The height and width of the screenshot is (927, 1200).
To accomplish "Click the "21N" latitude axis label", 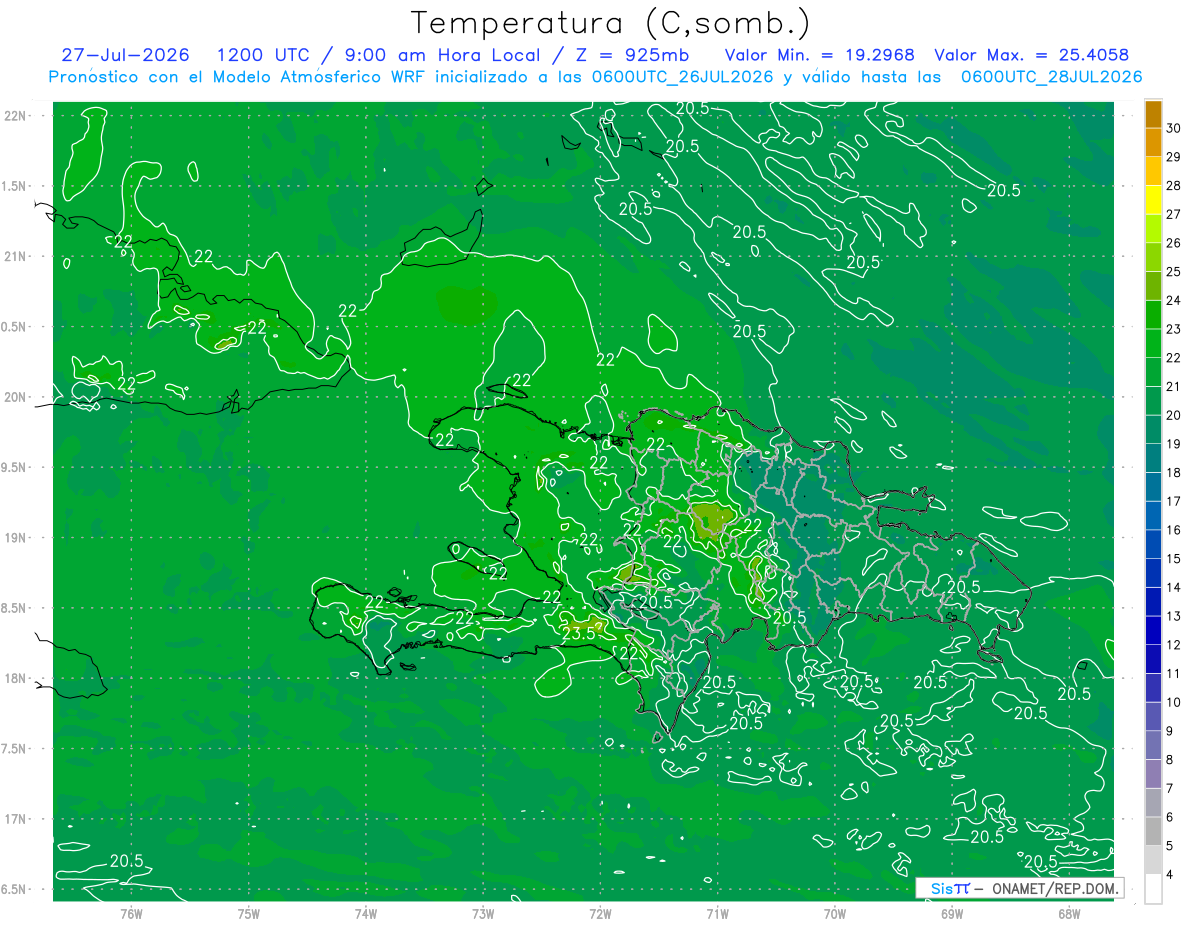I will click(16, 256).
